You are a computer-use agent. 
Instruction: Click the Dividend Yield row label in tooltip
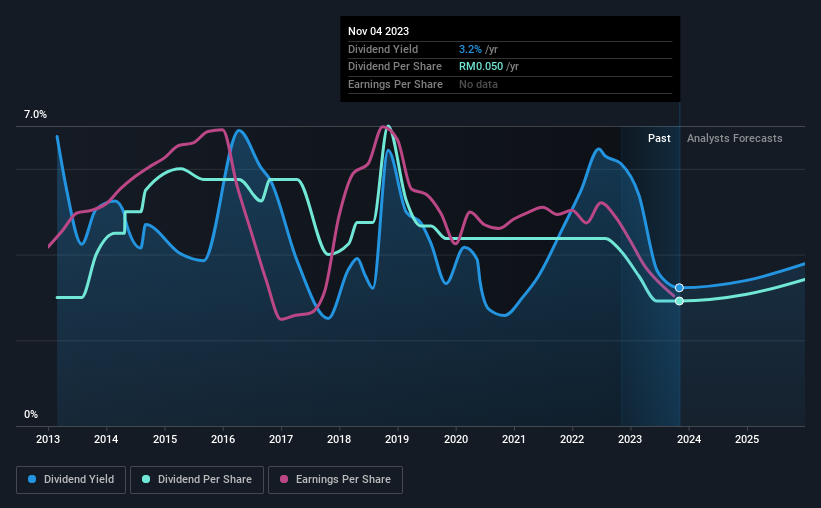click(383, 49)
